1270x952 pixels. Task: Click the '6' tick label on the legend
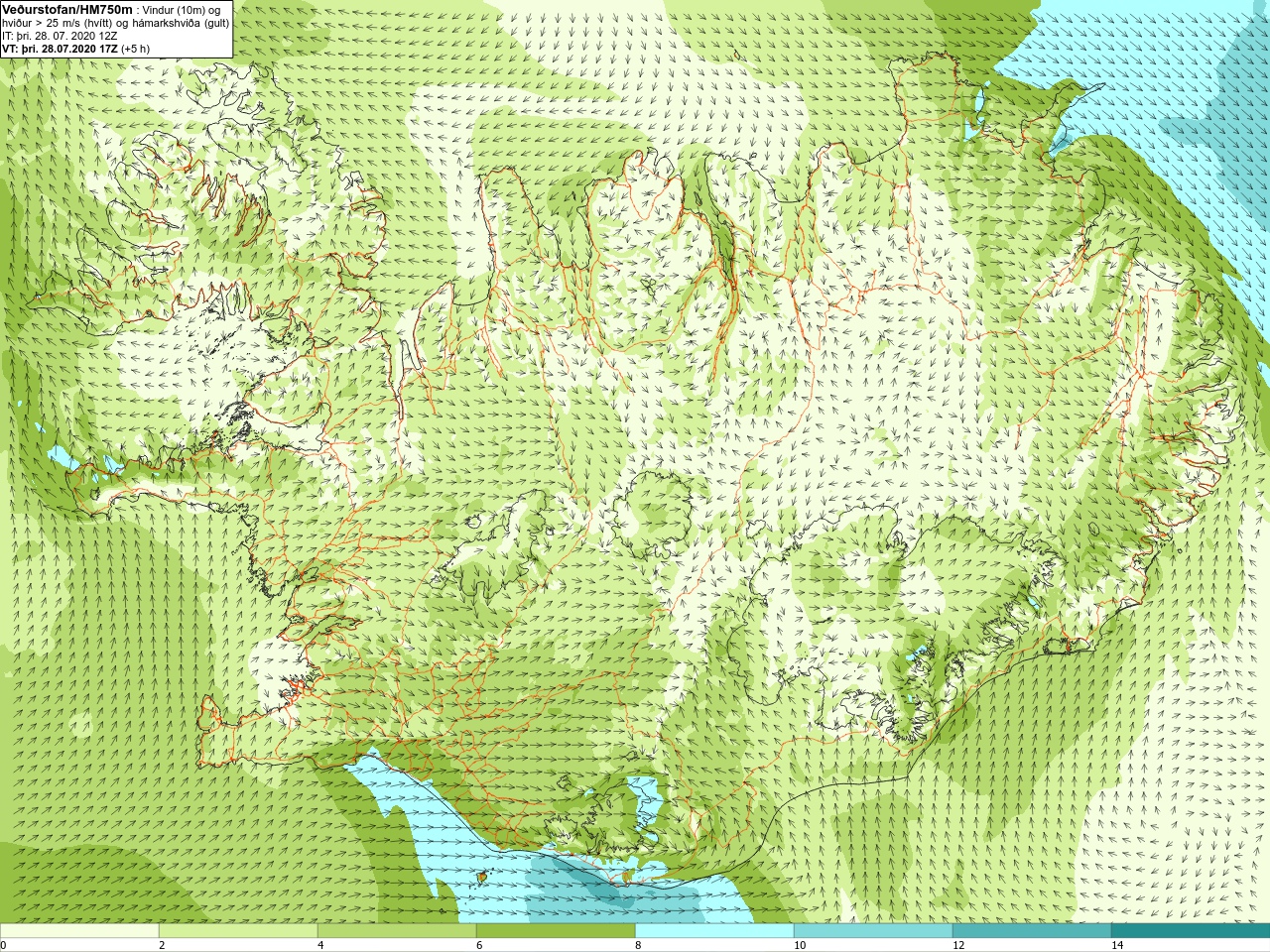pyautogui.click(x=479, y=945)
